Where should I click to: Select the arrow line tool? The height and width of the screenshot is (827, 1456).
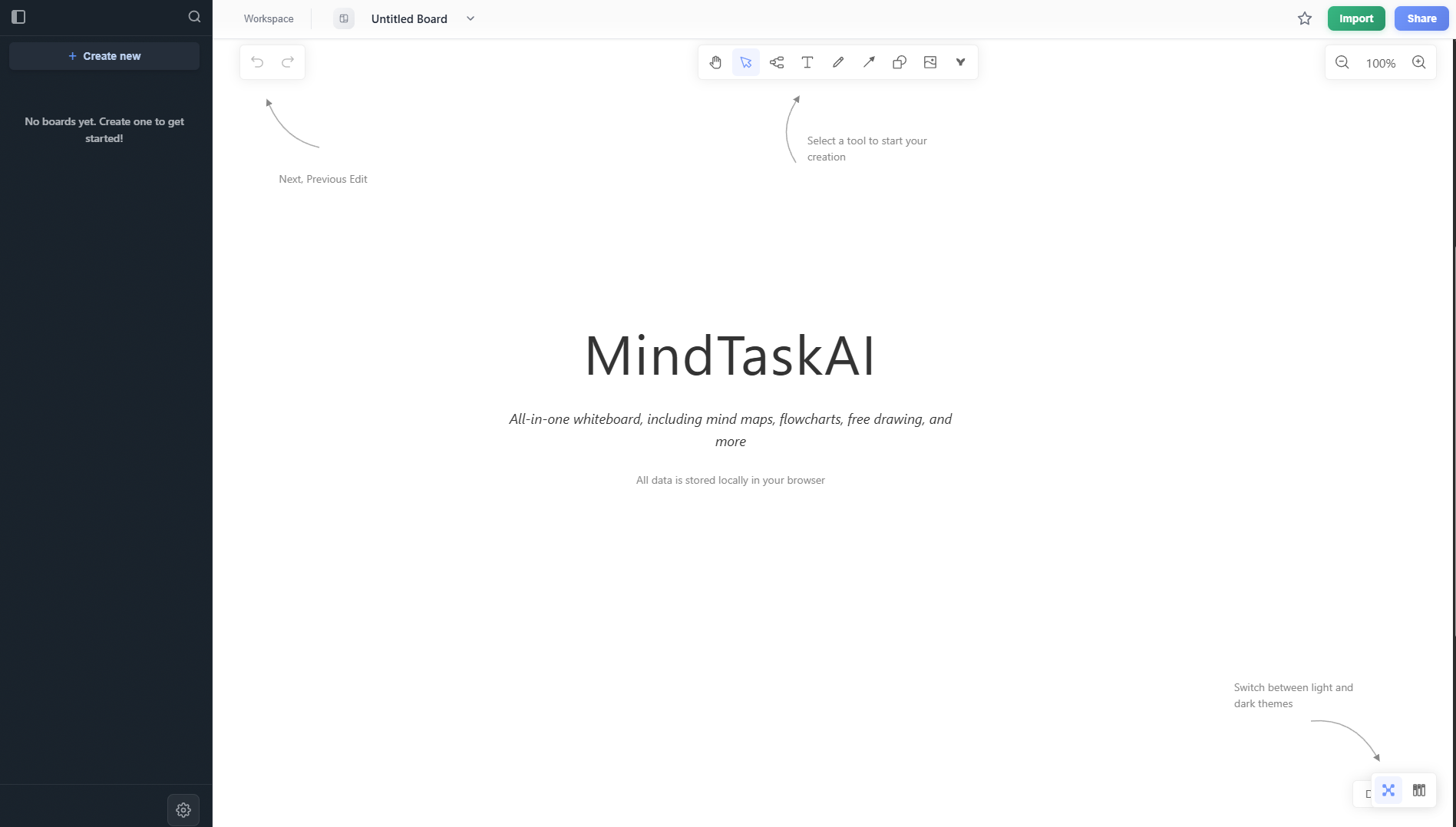tap(869, 62)
